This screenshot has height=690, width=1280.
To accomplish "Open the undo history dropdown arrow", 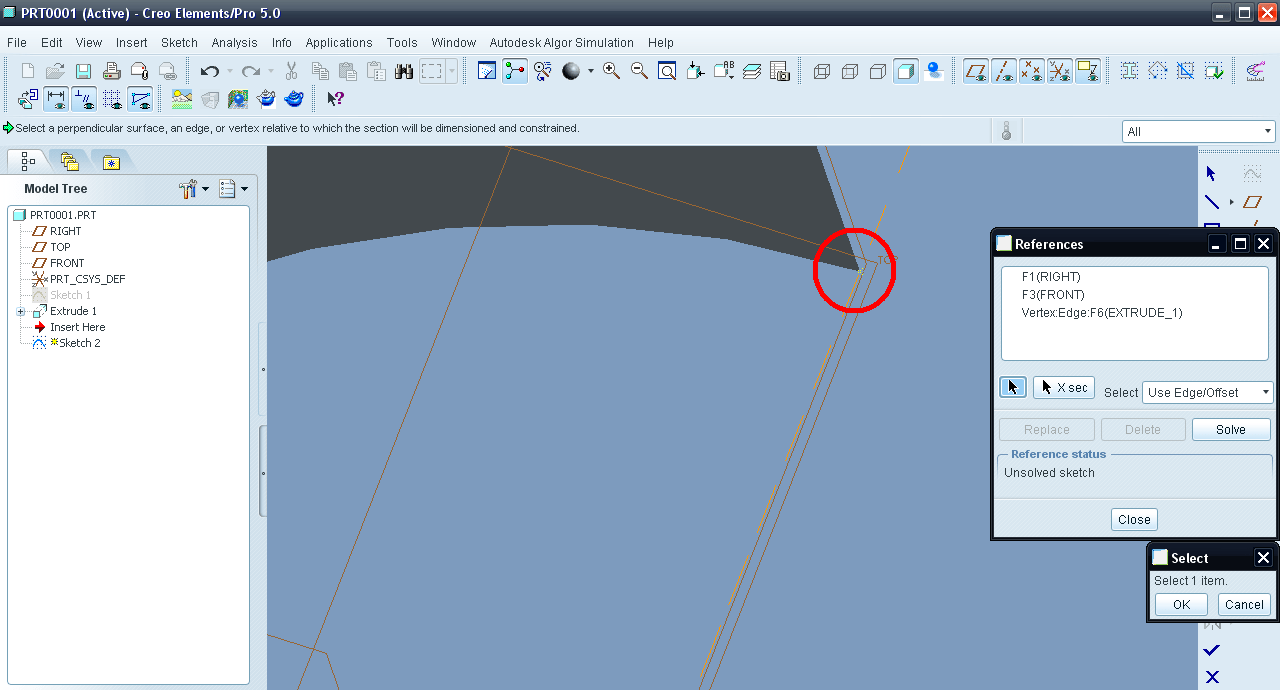I will point(229,71).
